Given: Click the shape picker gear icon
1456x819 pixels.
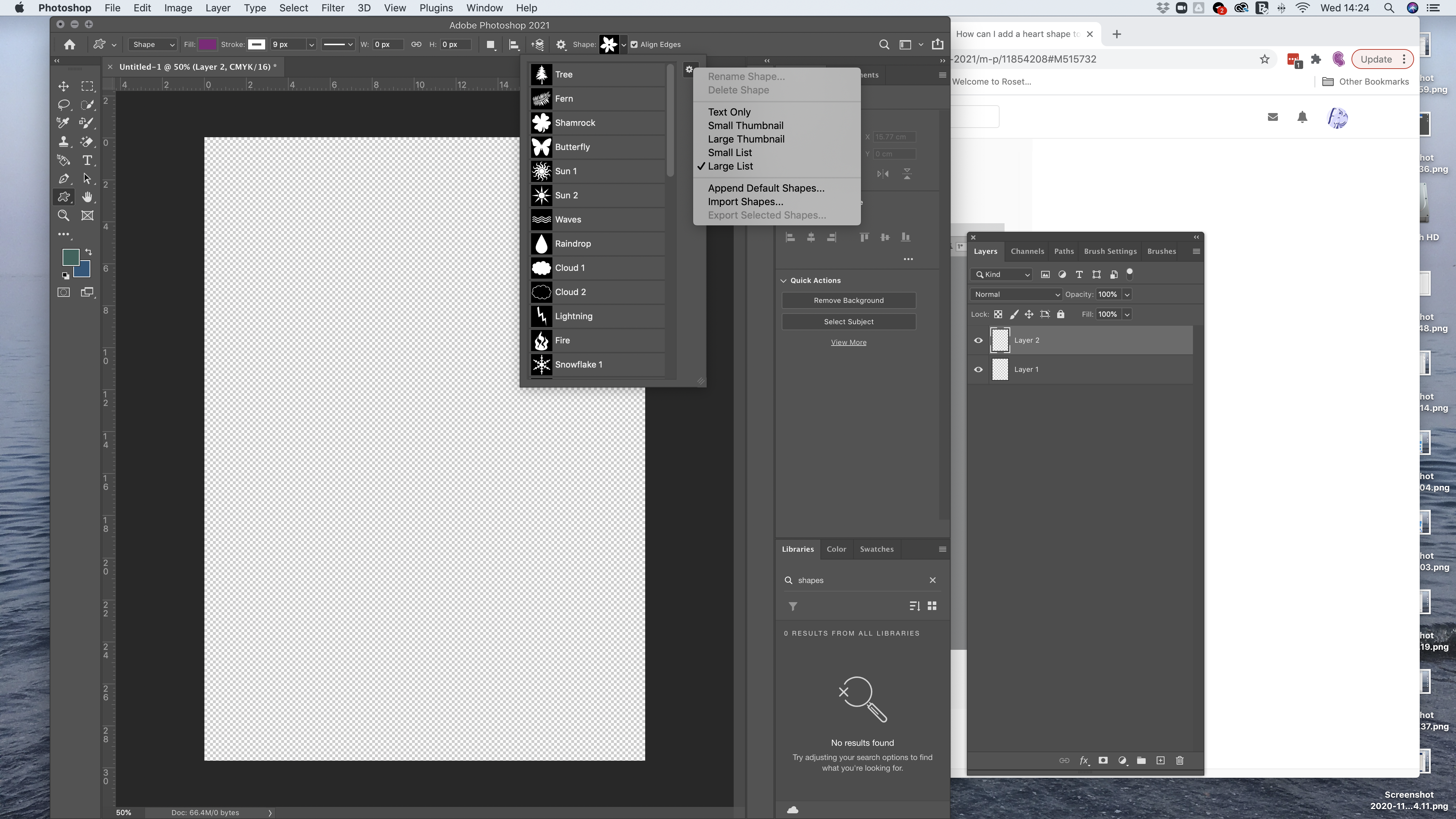Looking at the screenshot, I should (689, 70).
